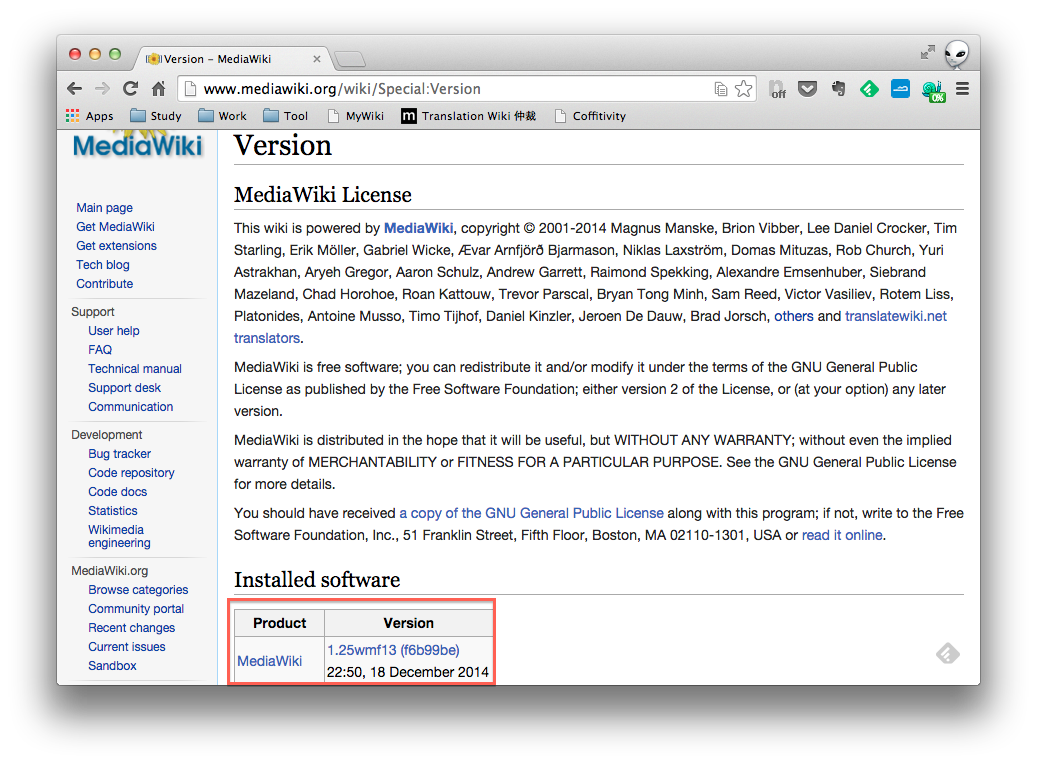The height and width of the screenshot is (764, 1037).
Task: Click the alien profile avatar icon
Action: click(x=956, y=53)
